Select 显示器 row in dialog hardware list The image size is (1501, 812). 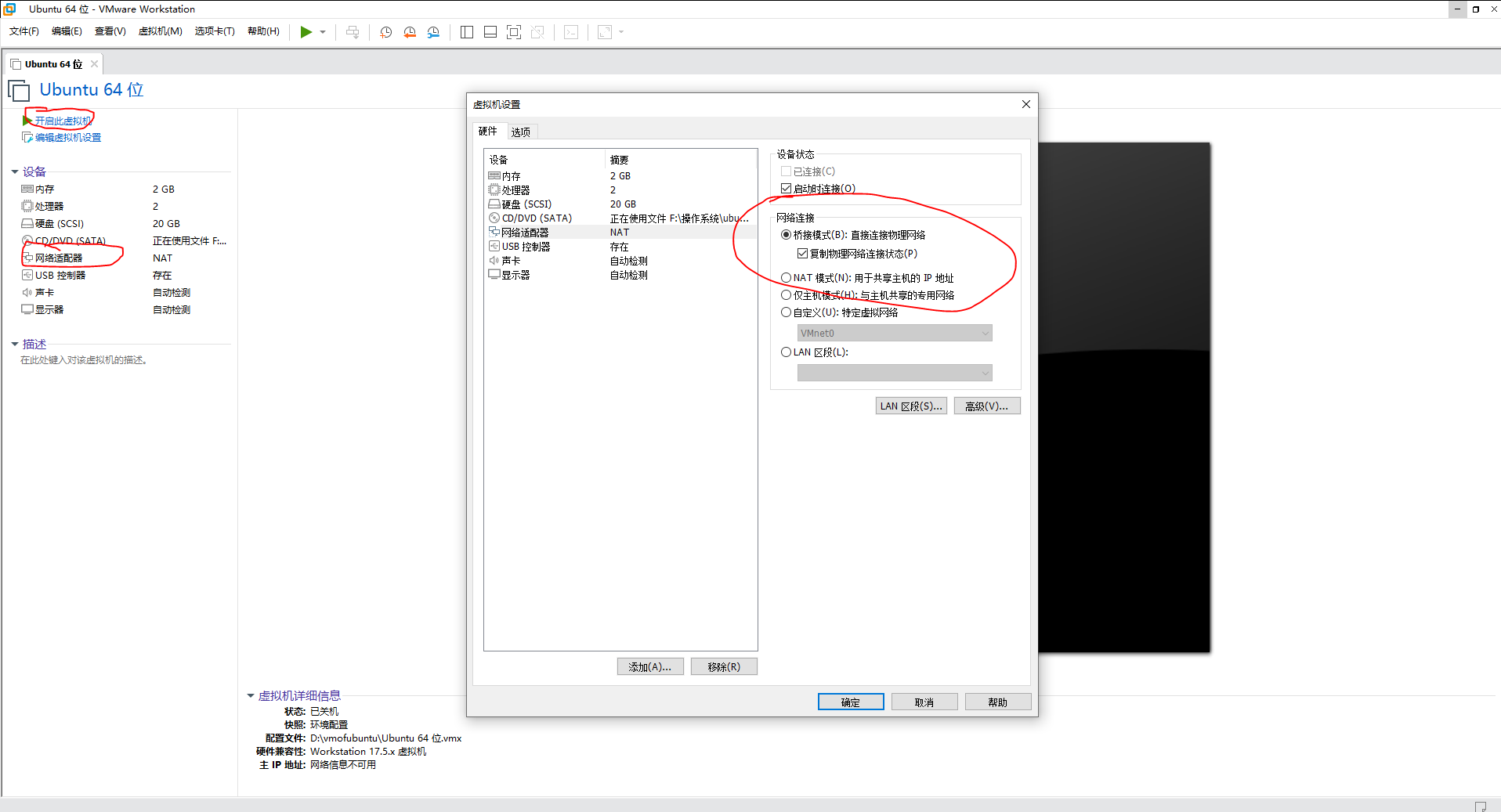click(620, 275)
